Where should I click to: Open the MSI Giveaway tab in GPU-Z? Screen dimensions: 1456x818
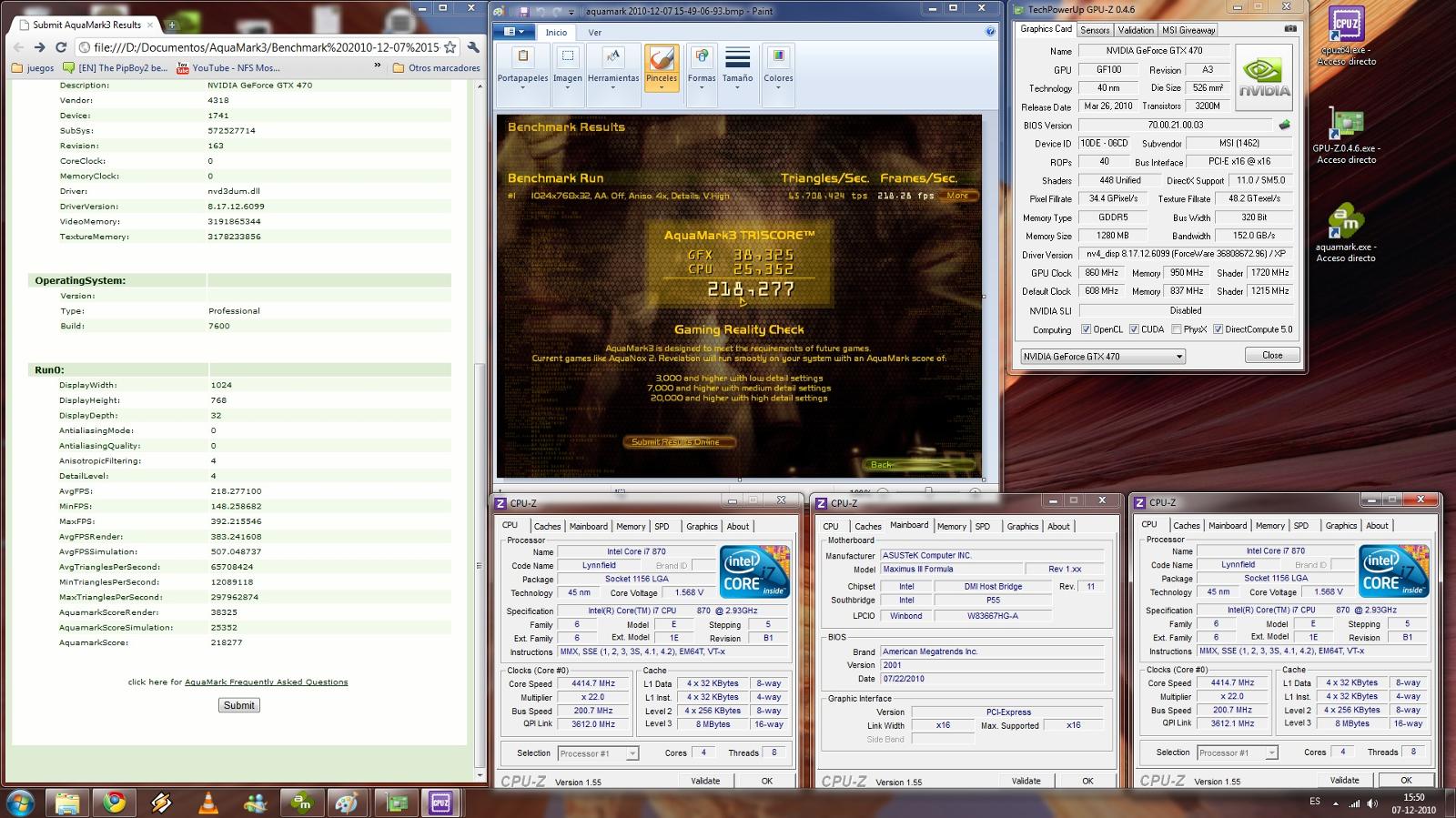(x=1188, y=30)
